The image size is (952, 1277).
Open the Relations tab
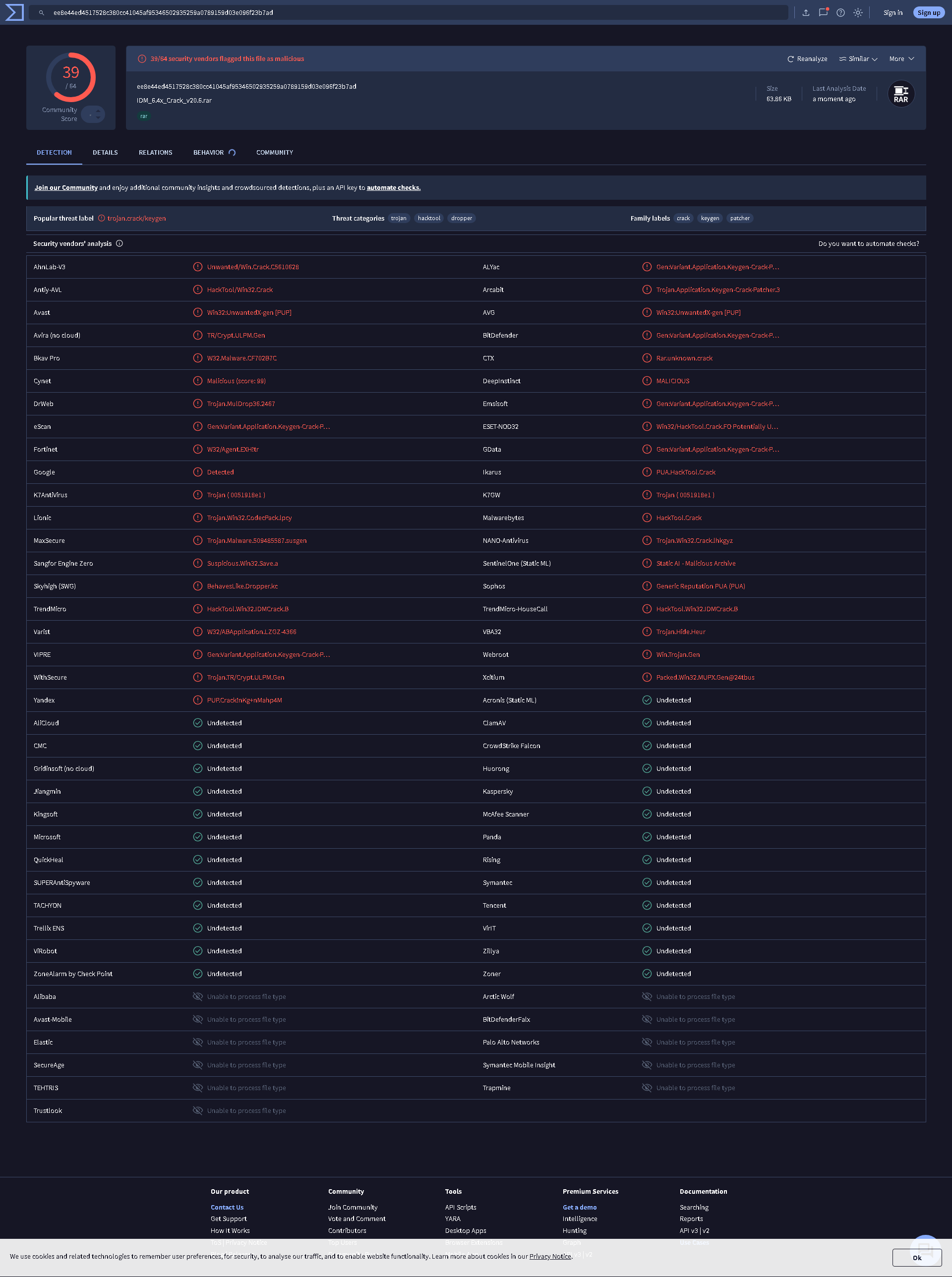[156, 153]
